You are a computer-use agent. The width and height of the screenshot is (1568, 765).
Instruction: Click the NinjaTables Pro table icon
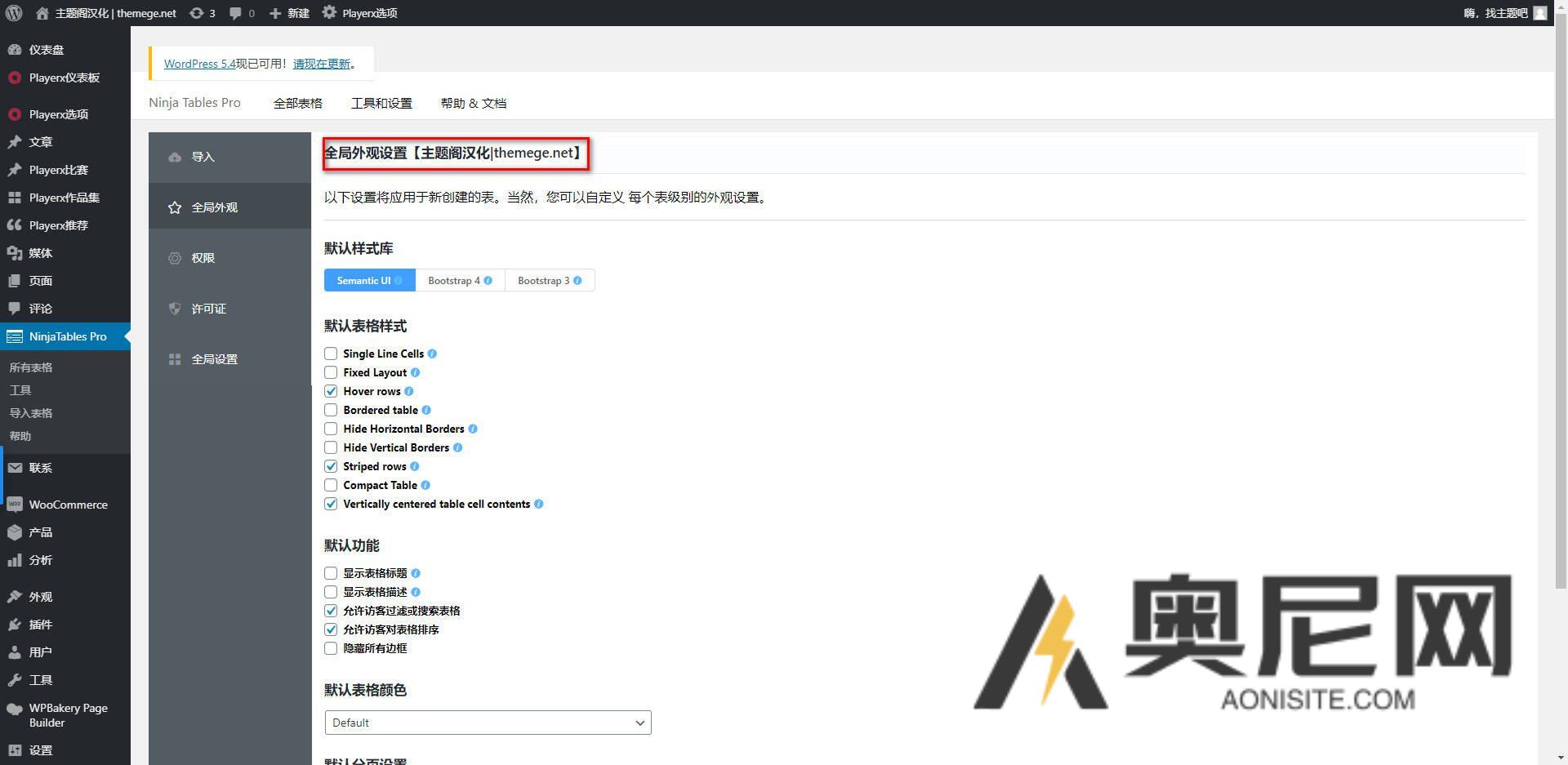click(x=15, y=336)
